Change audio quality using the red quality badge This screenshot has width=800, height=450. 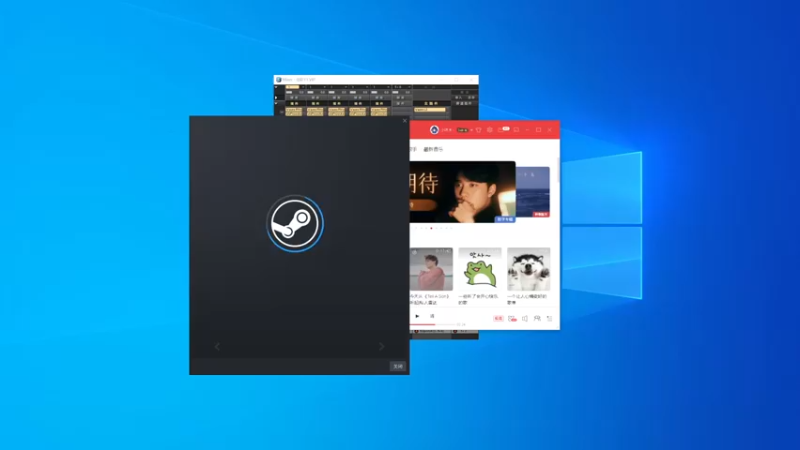[498, 318]
